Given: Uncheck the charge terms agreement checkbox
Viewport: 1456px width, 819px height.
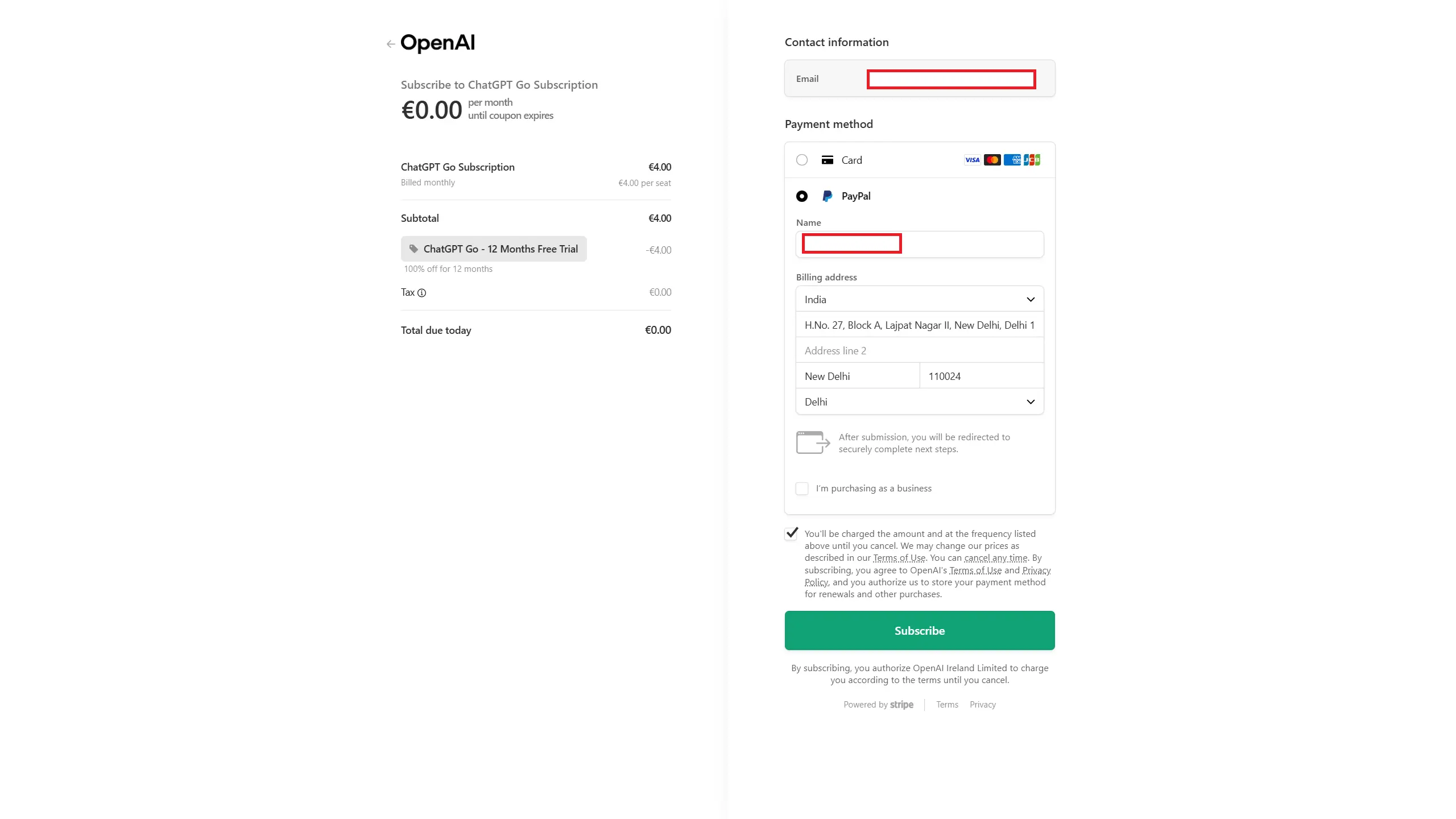Looking at the screenshot, I should (x=791, y=533).
